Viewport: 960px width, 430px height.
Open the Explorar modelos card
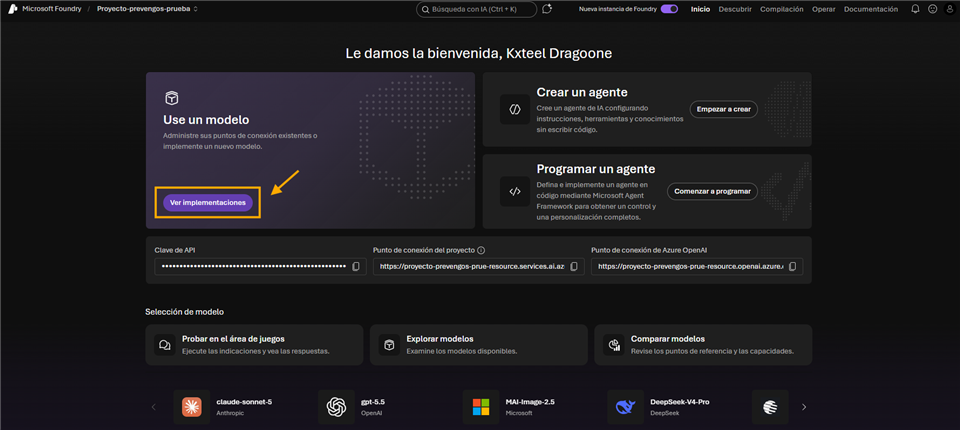[x=479, y=345]
